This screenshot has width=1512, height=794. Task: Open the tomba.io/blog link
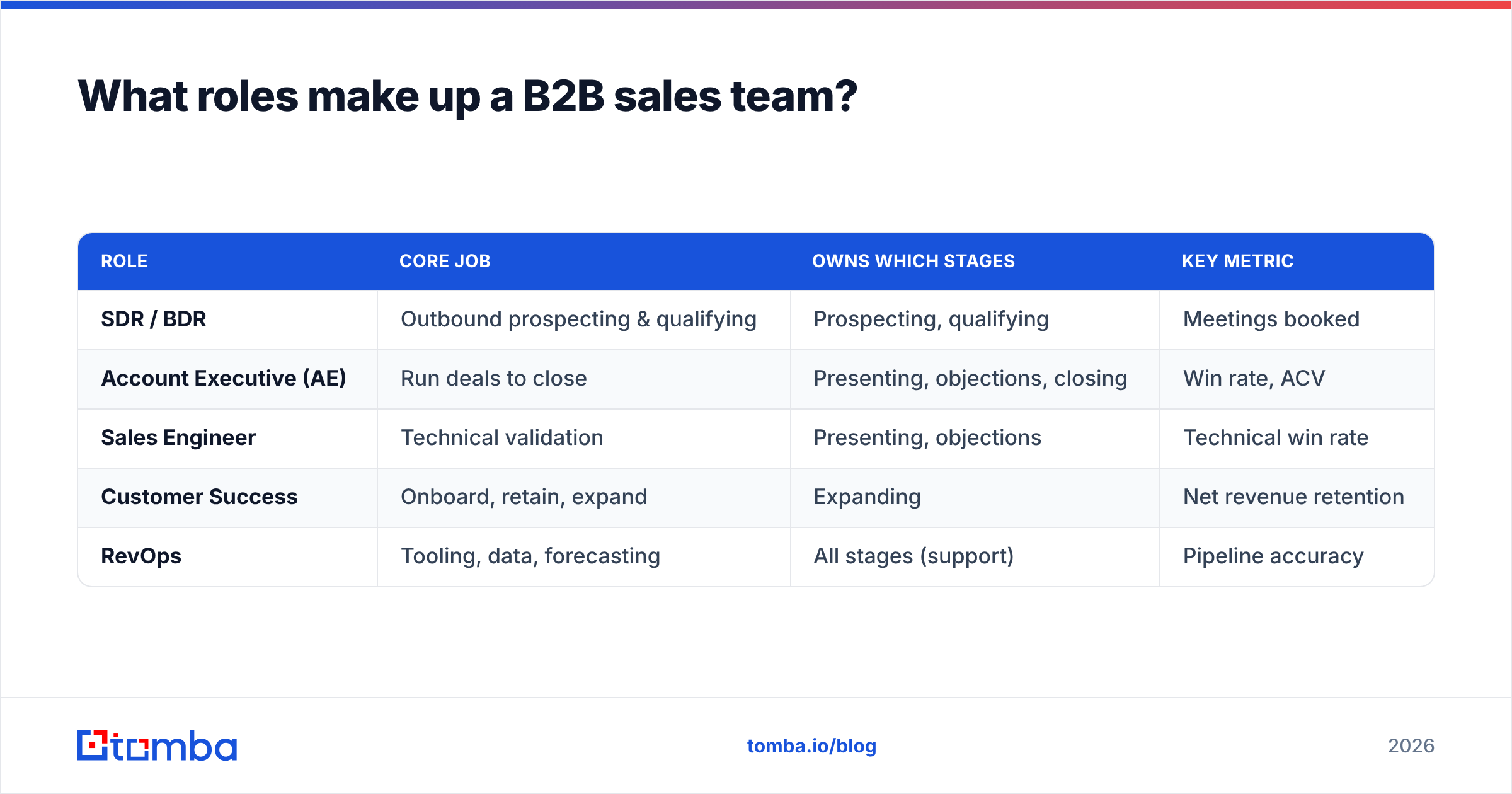click(811, 746)
